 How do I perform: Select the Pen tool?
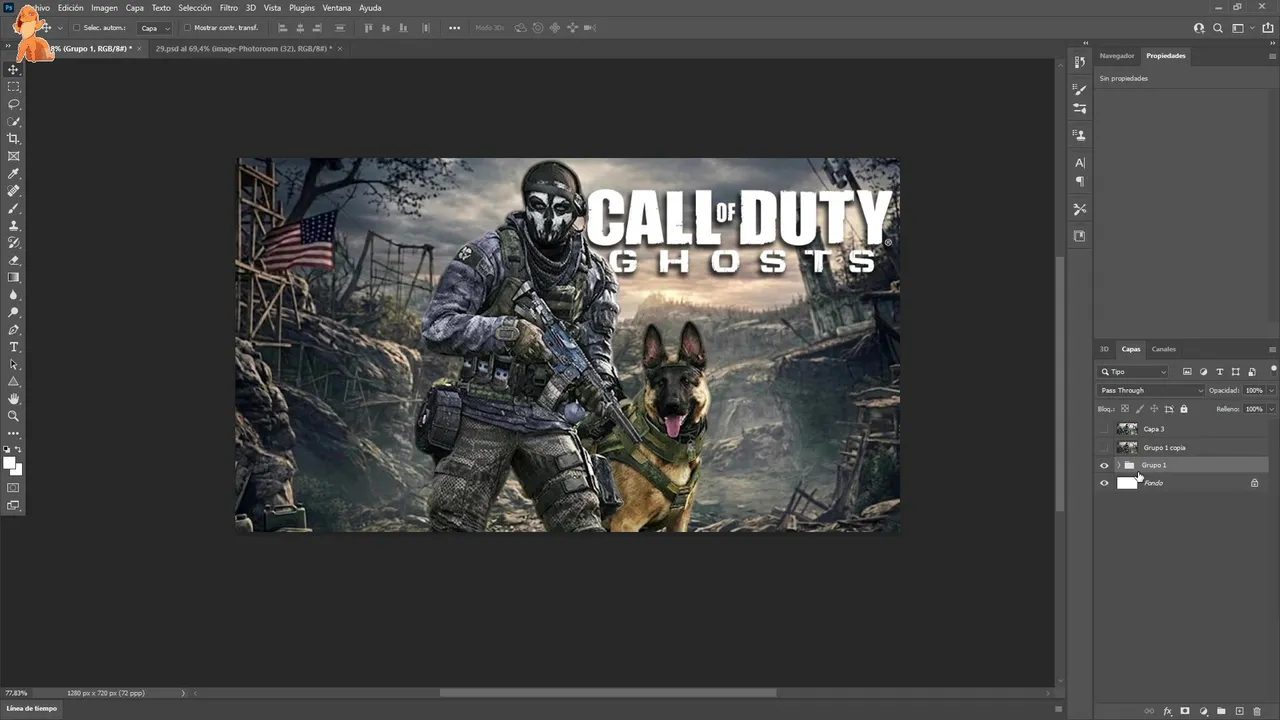click(x=14, y=330)
